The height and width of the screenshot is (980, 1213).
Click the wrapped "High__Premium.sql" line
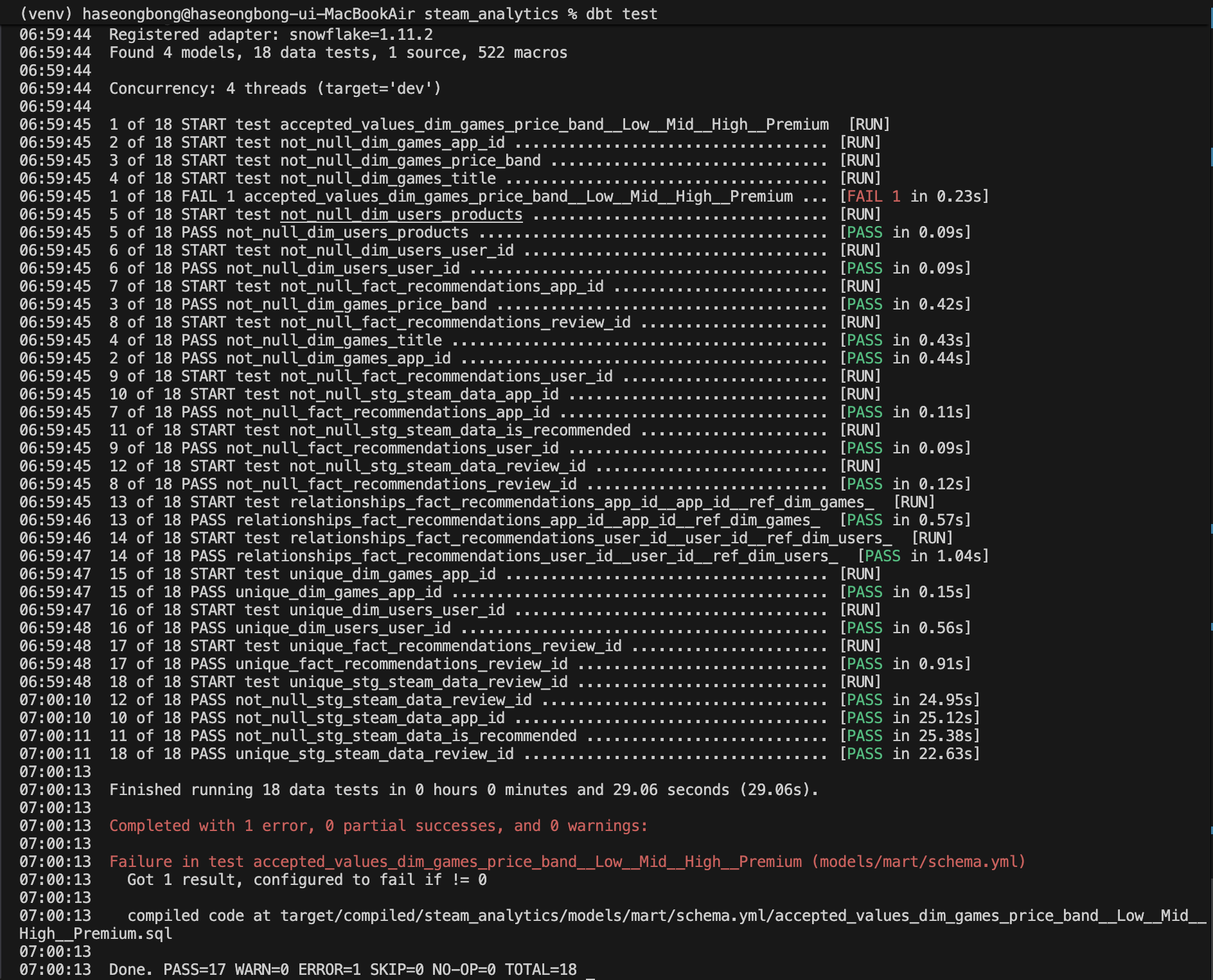click(96, 934)
